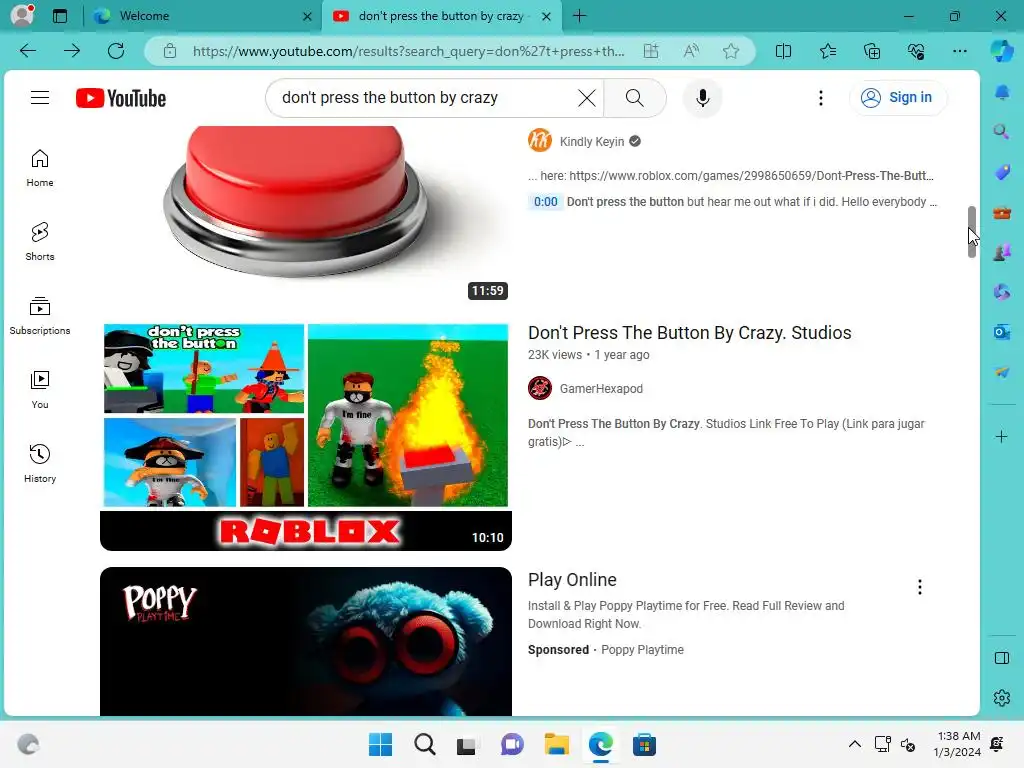The width and height of the screenshot is (1024, 768).
Task: Go to YouTube home via logo
Action: coord(121,98)
